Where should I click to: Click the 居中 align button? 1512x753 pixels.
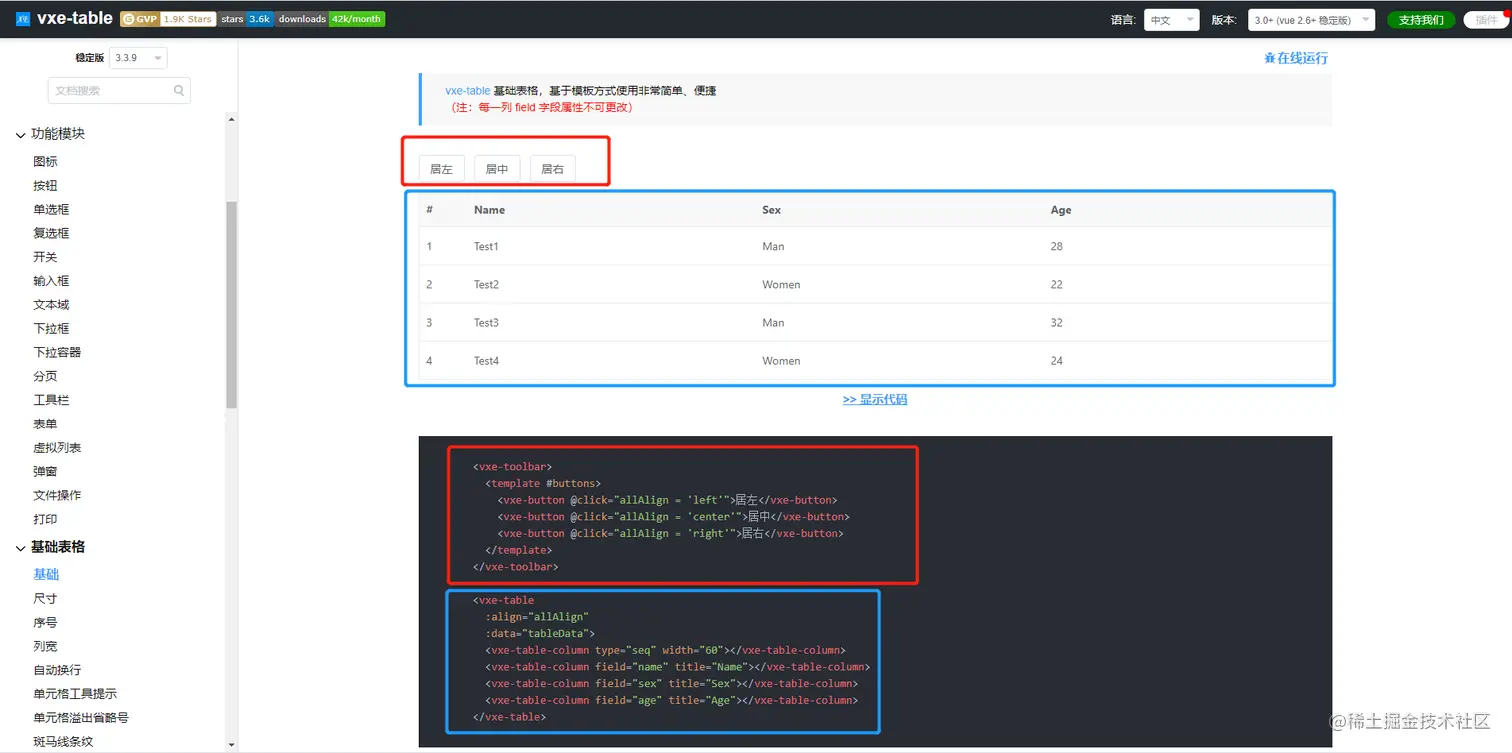coord(497,169)
